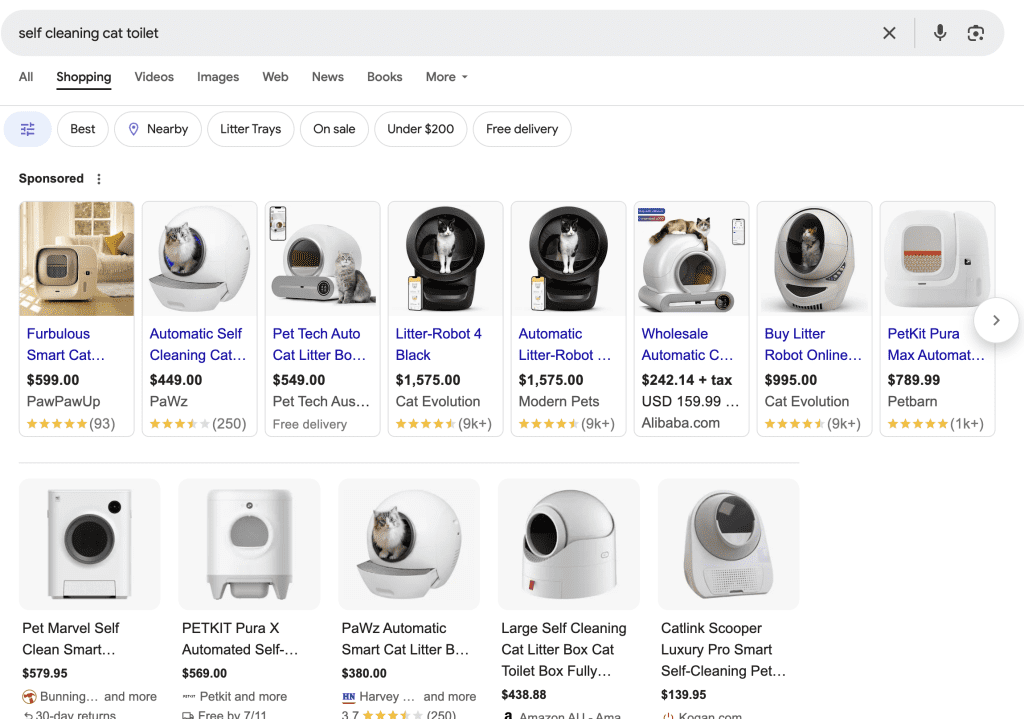Apply the Under $200 filter
The image size is (1024, 719).
pyautogui.click(x=420, y=129)
